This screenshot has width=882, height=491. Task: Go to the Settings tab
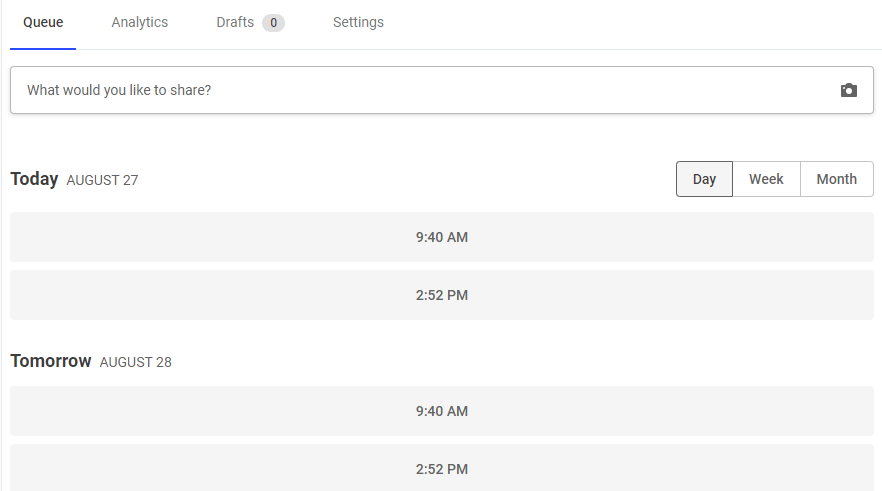click(x=358, y=22)
